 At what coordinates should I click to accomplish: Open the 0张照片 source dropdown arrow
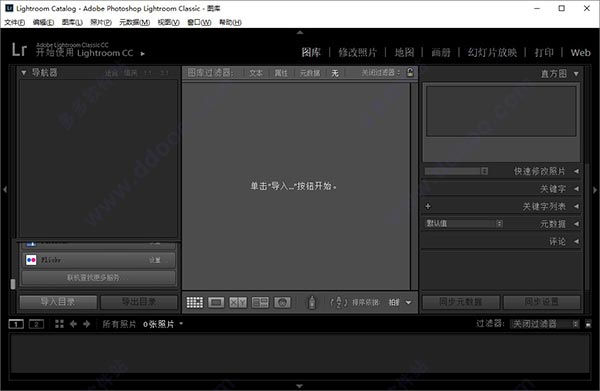coord(181,324)
